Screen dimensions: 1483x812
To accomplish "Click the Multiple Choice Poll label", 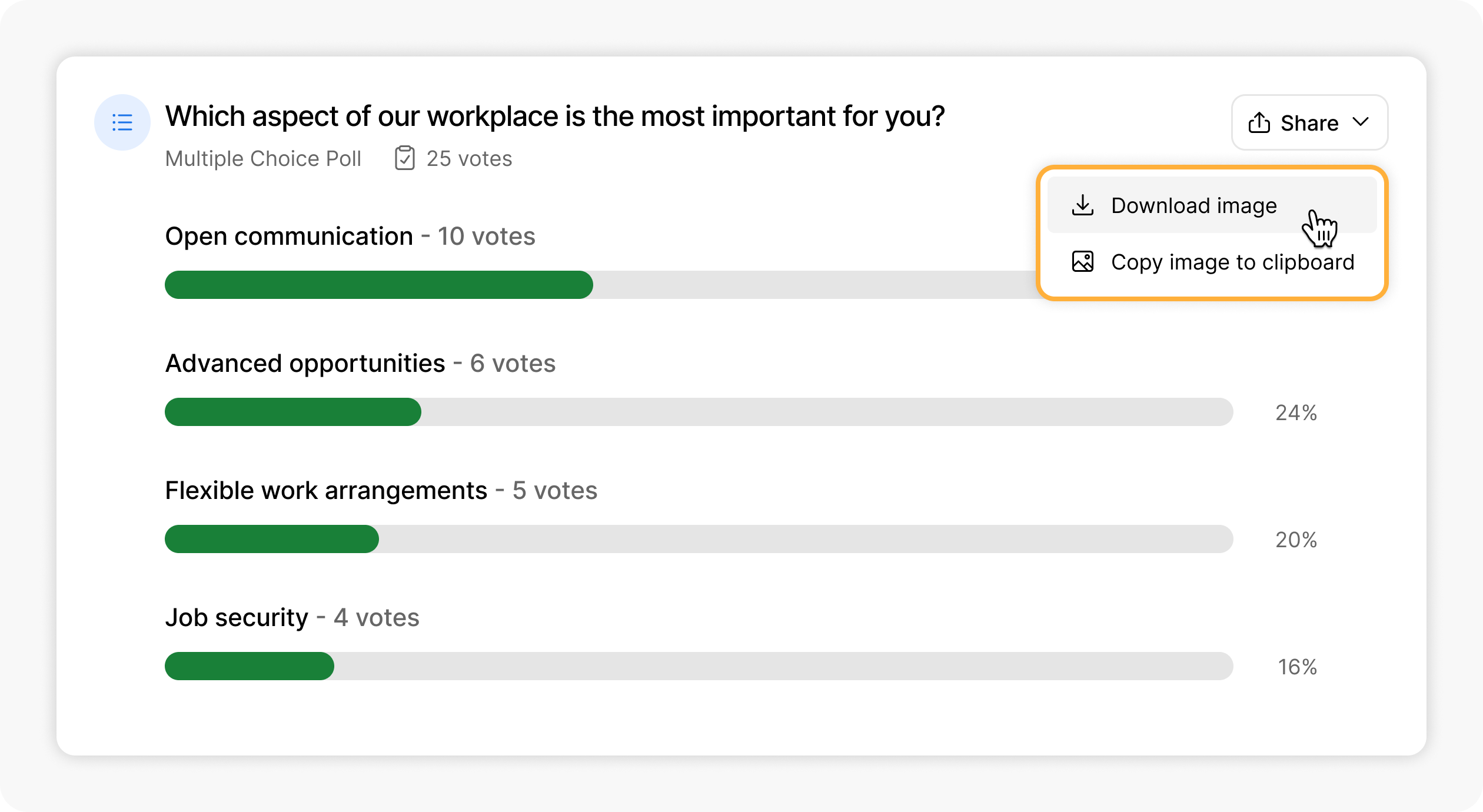I will click(x=263, y=159).
